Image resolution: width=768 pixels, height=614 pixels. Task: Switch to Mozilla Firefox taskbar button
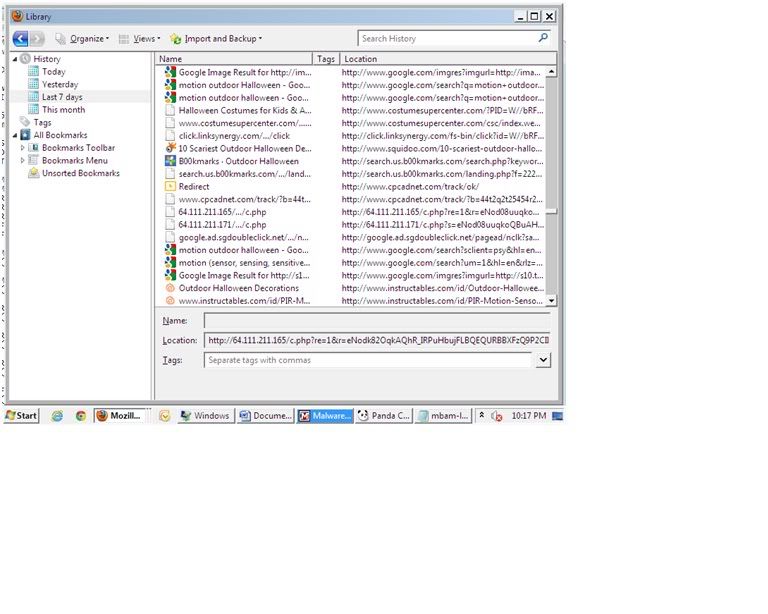pos(121,416)
